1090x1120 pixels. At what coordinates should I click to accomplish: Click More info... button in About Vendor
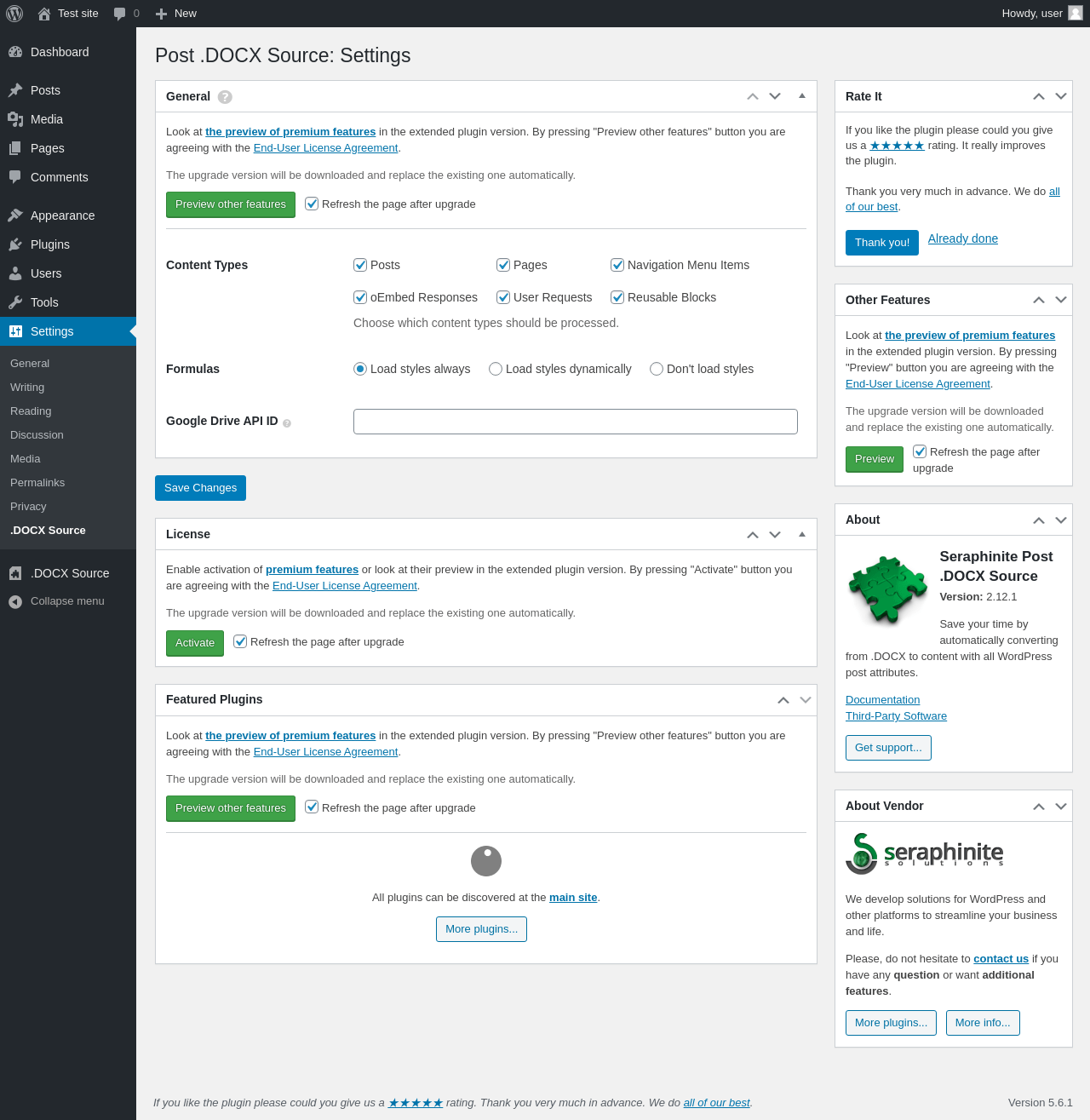pyautogui.click(x=983, y=1023)
